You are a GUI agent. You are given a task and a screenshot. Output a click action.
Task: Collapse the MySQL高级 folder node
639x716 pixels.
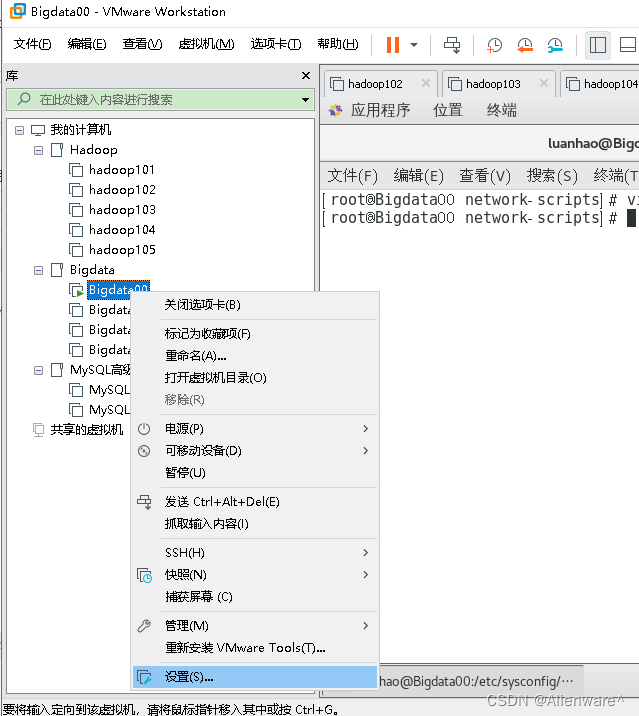click(38, 370)
